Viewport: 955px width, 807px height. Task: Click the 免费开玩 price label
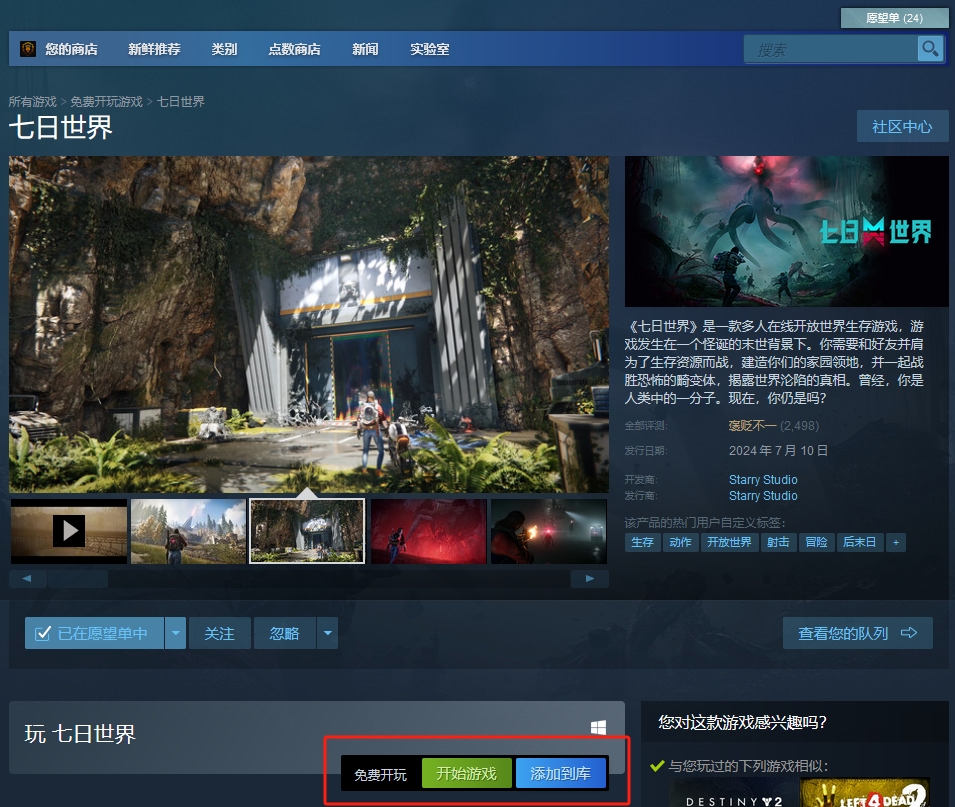(x=381, y=774)
